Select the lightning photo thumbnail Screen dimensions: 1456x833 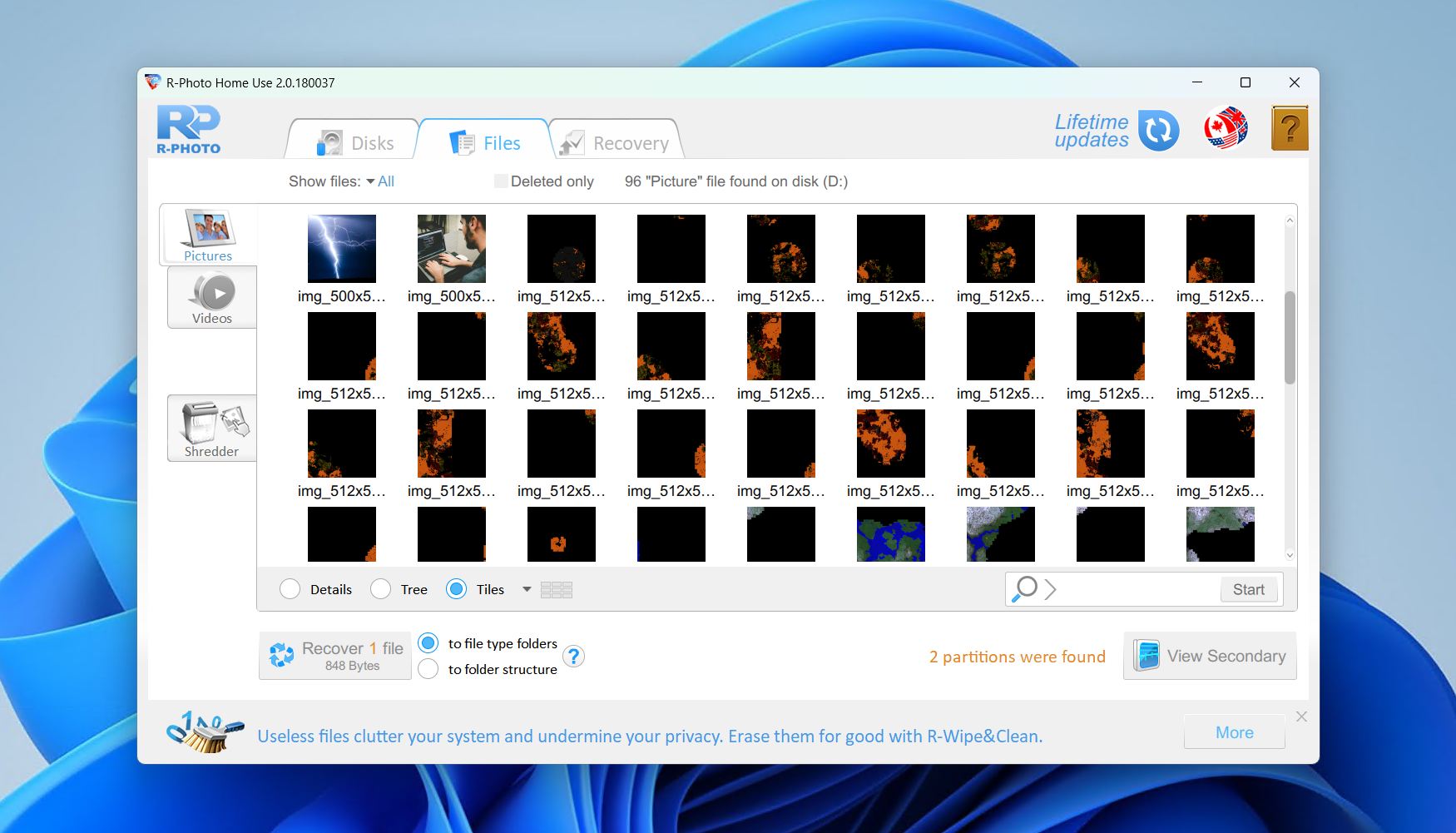(341, 247)
